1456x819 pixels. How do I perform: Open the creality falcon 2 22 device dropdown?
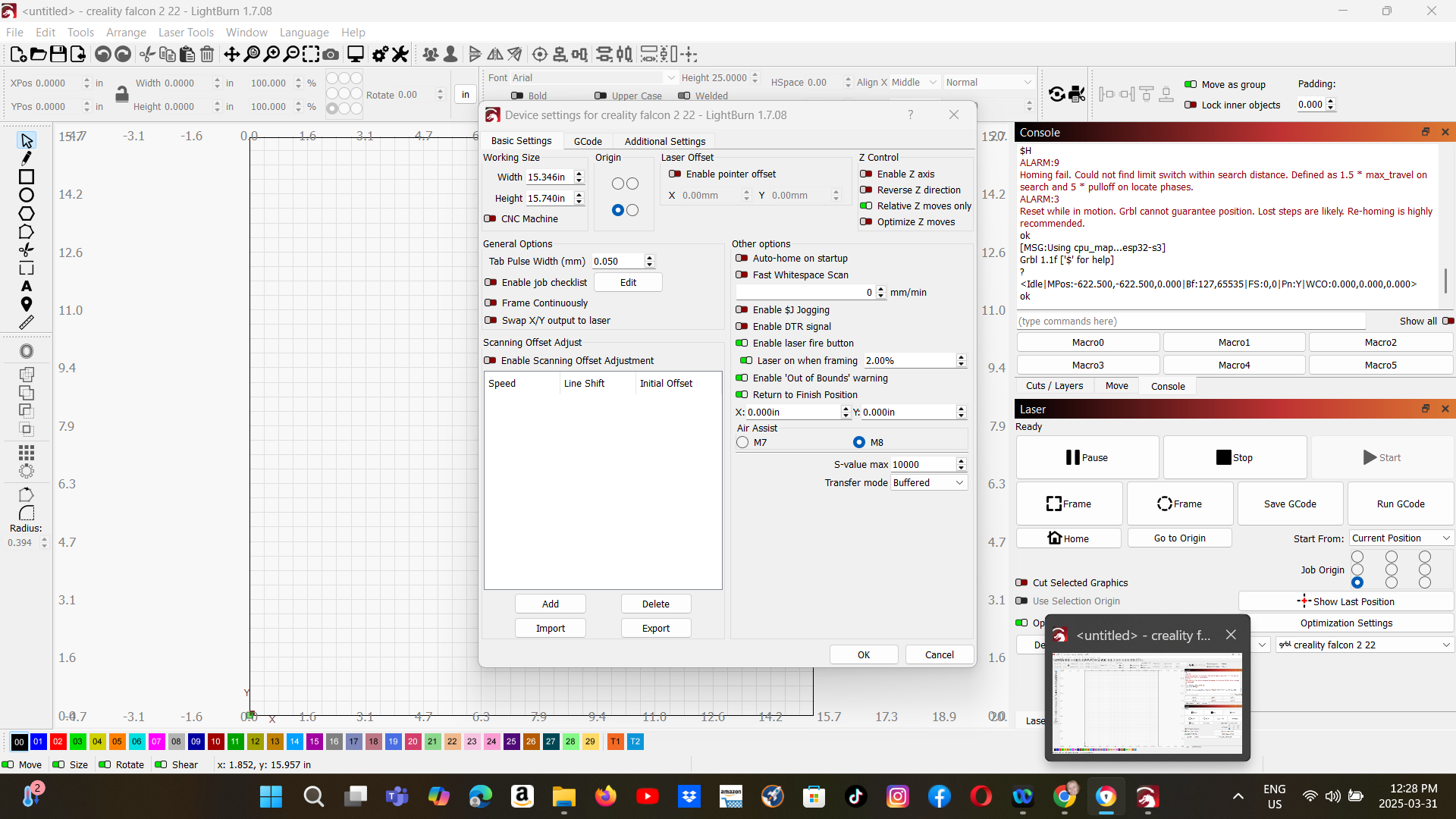pyautogui.click(x=1364, y=645)
